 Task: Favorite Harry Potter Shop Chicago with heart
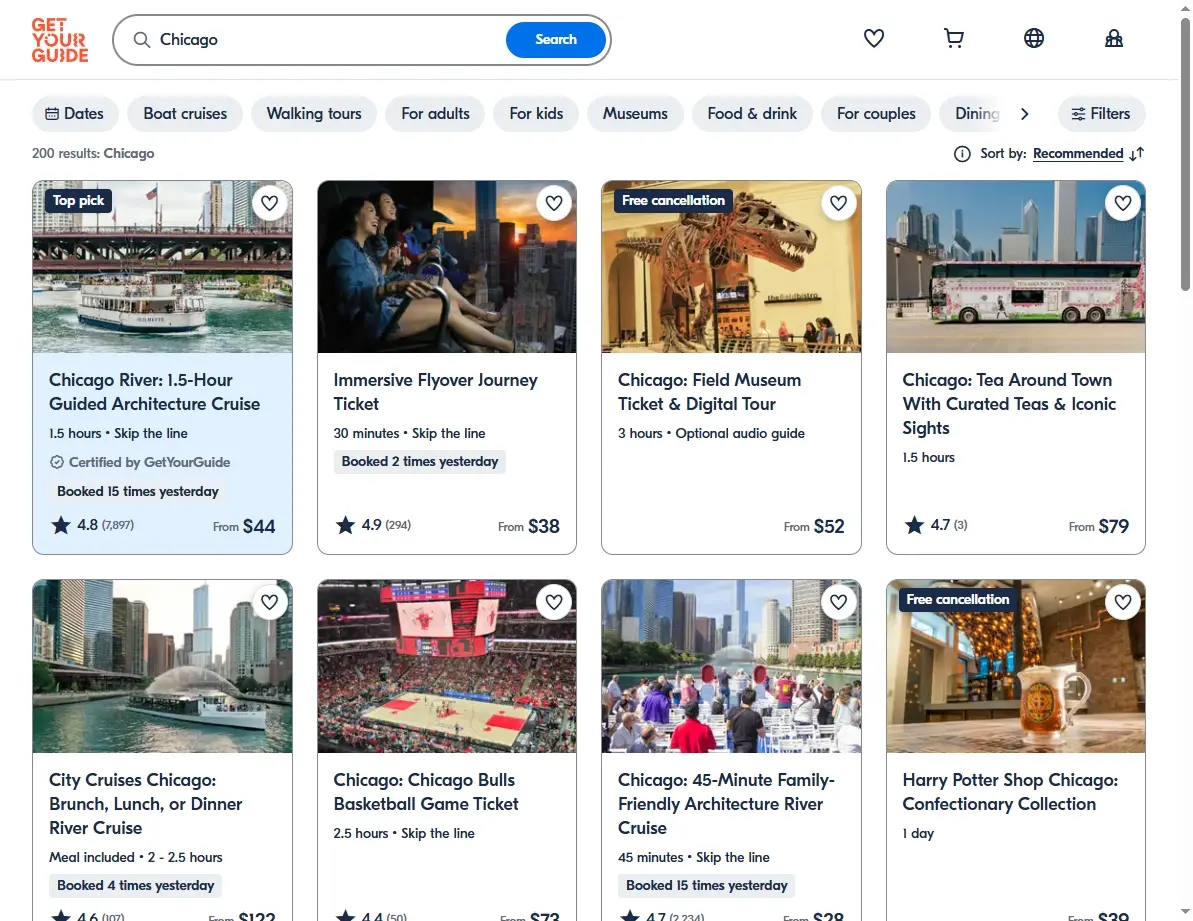pos(1123,602)
